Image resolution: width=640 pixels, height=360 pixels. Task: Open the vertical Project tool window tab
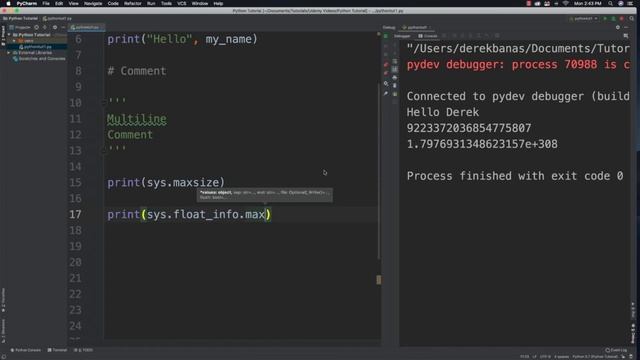3,35
